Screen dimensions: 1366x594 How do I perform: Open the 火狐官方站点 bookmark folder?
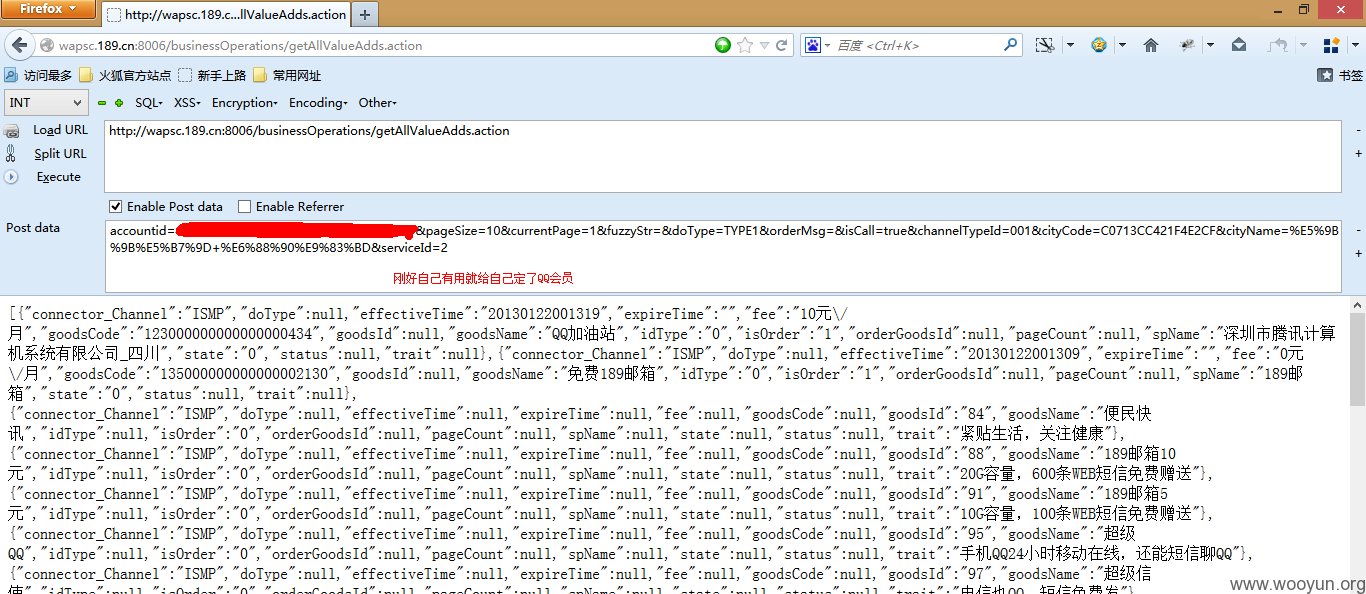tap(125, 75)
